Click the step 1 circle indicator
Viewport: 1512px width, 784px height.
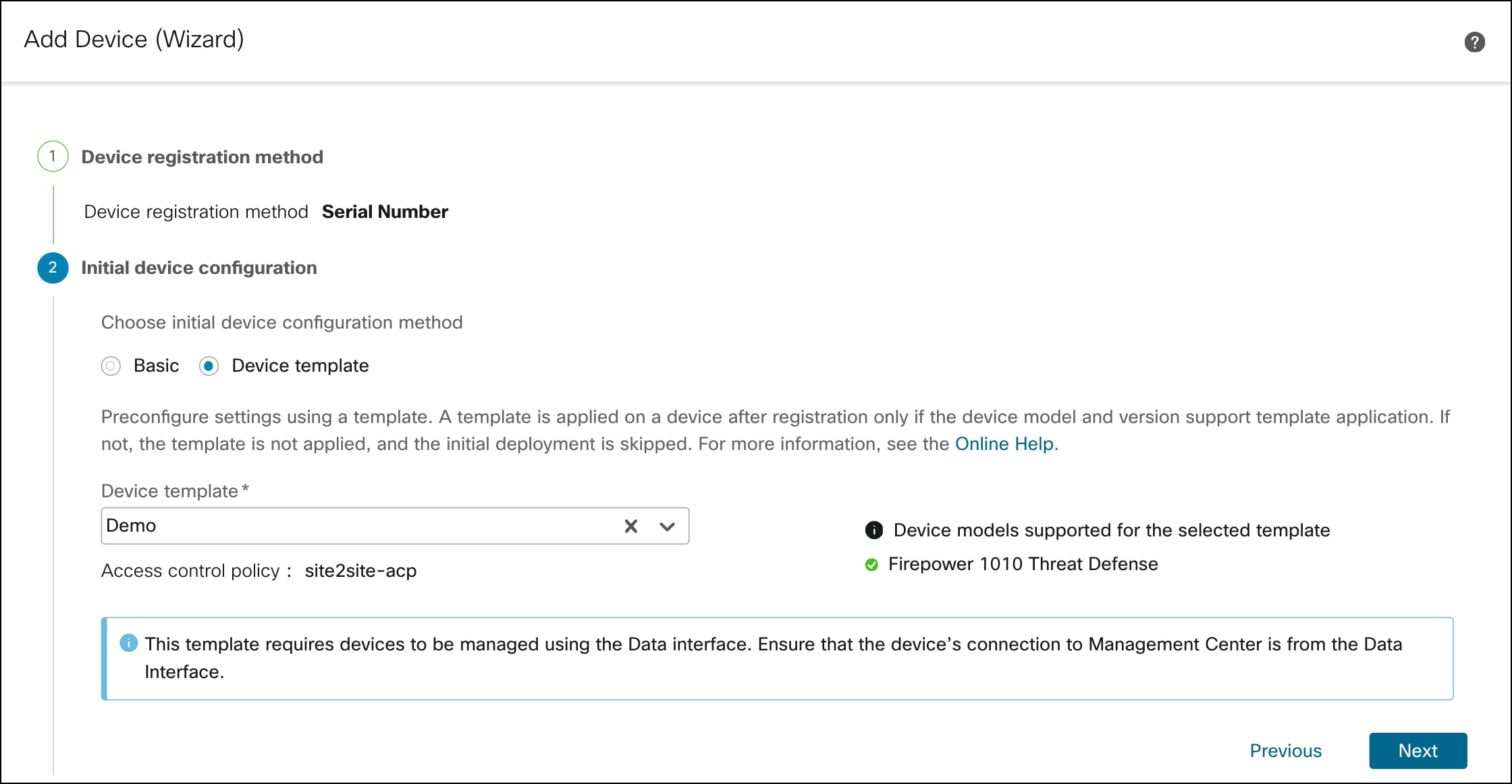pyautogui.click(x=53, y=157)
